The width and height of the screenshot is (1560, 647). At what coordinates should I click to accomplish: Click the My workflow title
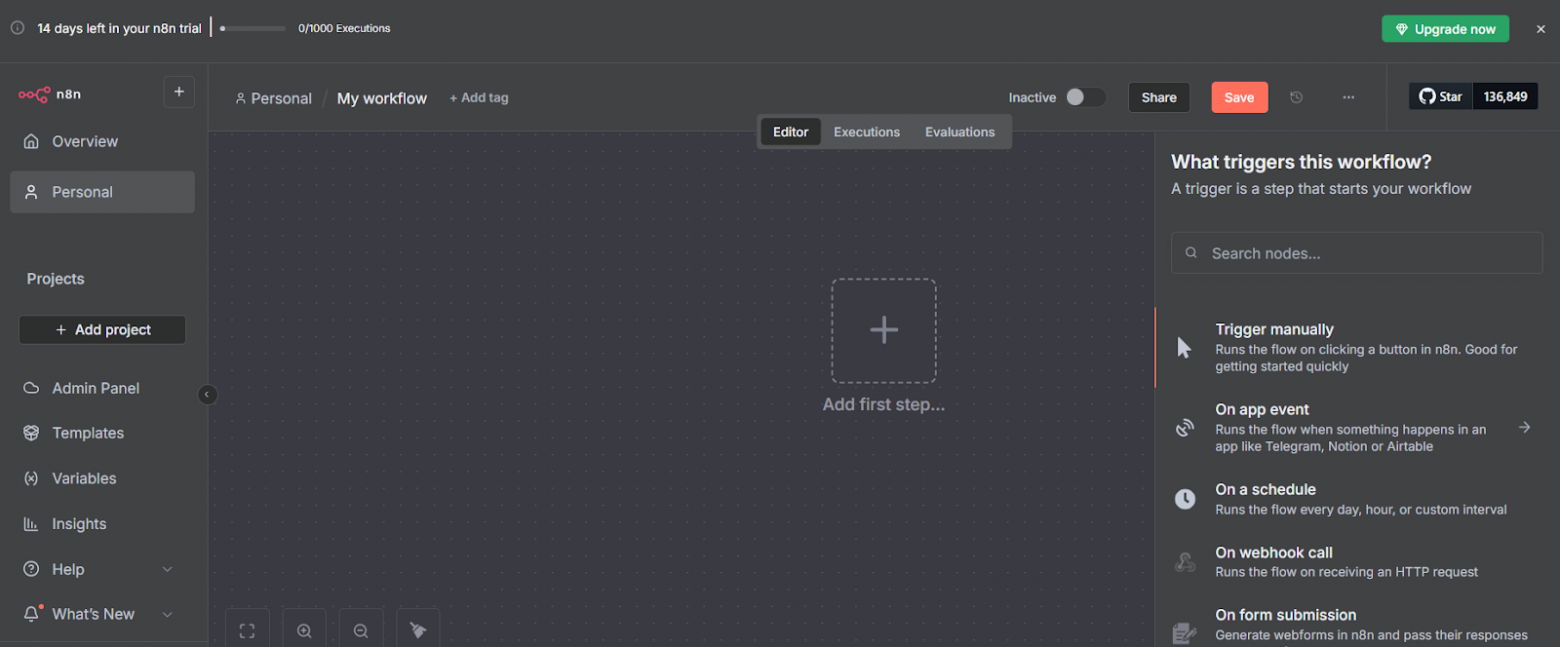(x=382, y=98)
